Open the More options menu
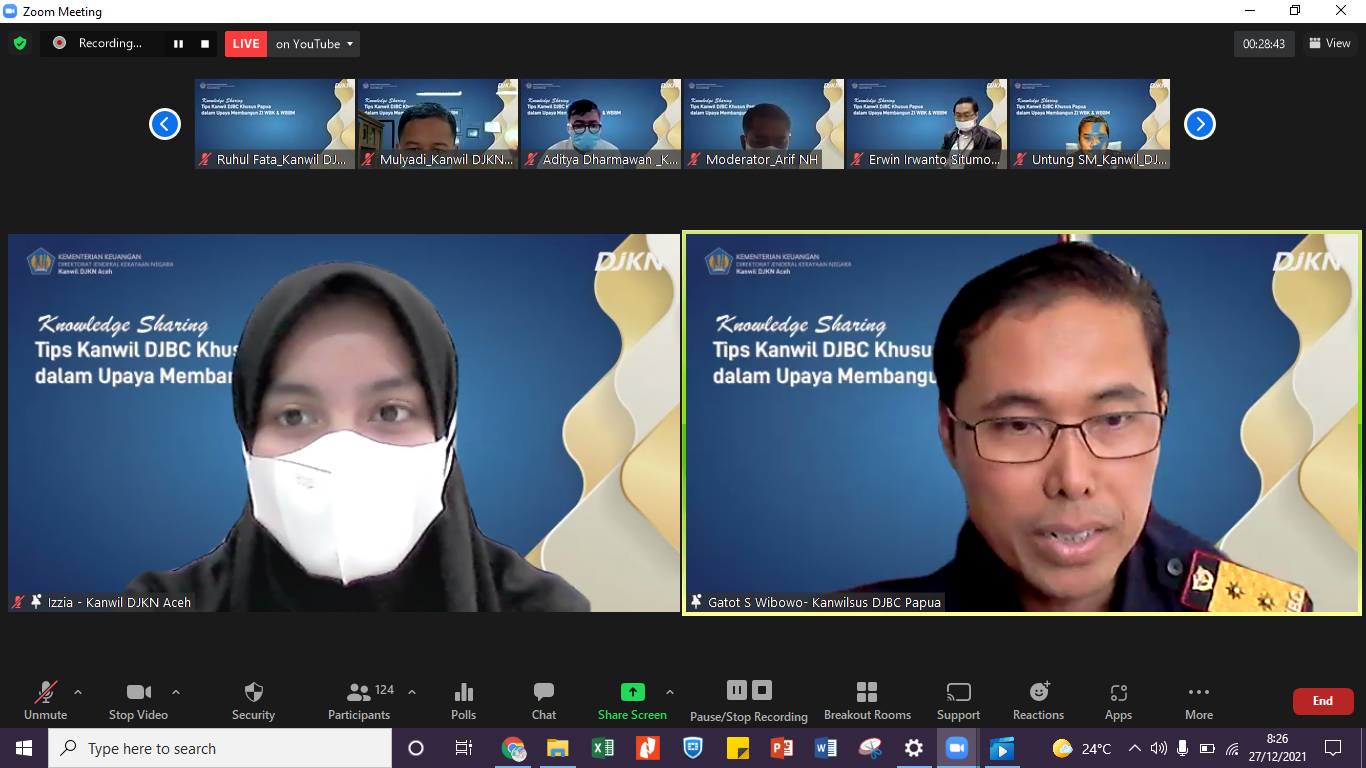Viewport: 1366px width, 768px height. click(x=1198, y=700)
